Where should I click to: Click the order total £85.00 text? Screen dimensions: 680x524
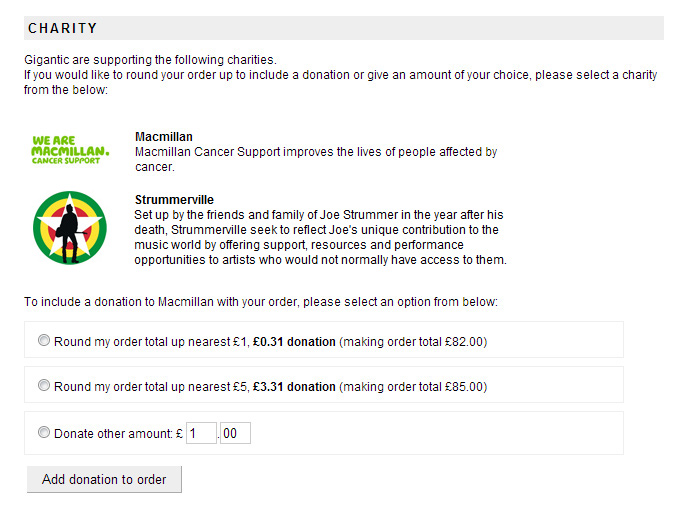coord(413,387)
